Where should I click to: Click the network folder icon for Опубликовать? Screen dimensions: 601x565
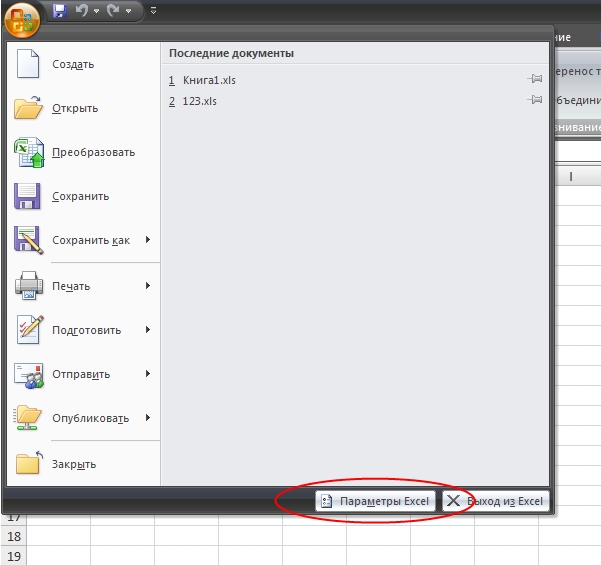pos(27,418)
